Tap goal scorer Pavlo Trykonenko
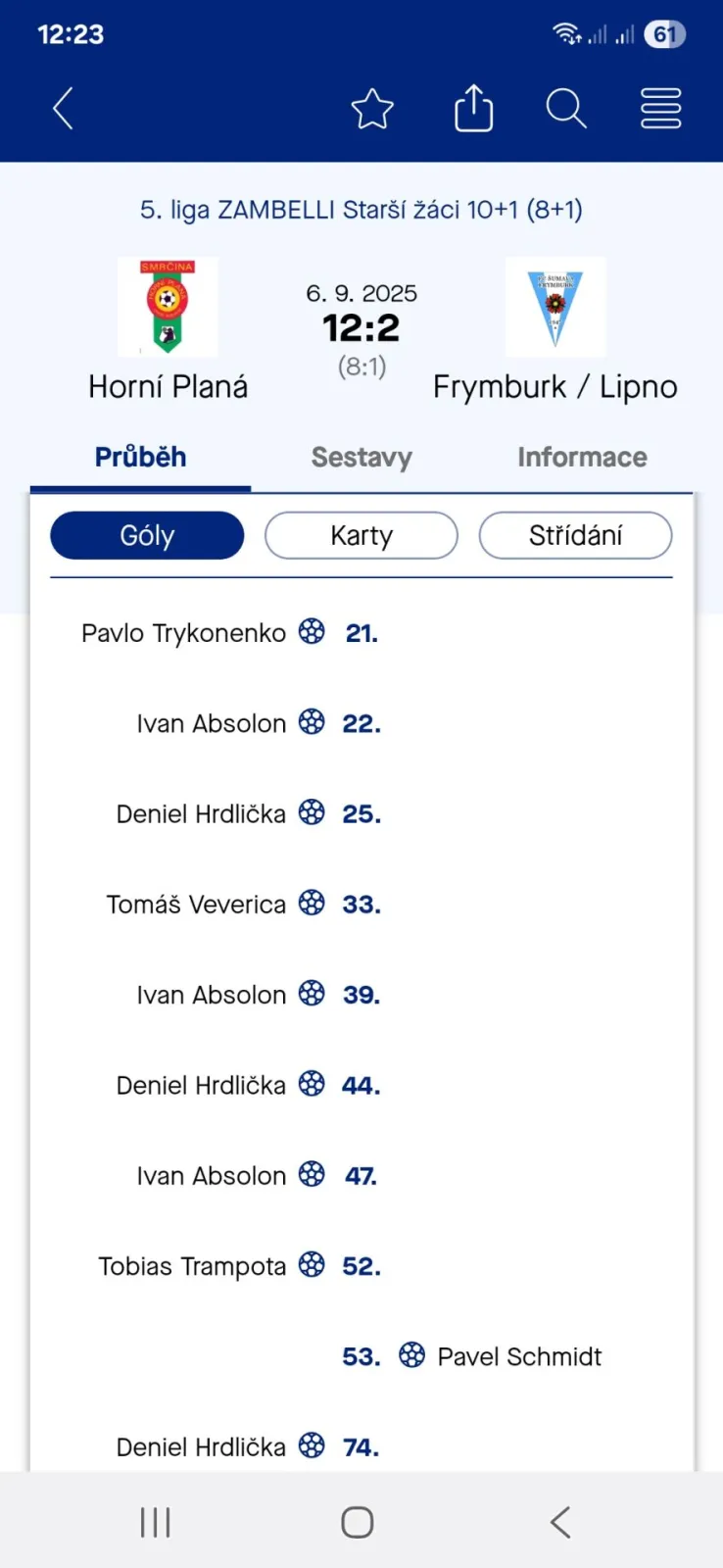The width and height of the screenshot is (723, 1568). [x=183, y=633]
